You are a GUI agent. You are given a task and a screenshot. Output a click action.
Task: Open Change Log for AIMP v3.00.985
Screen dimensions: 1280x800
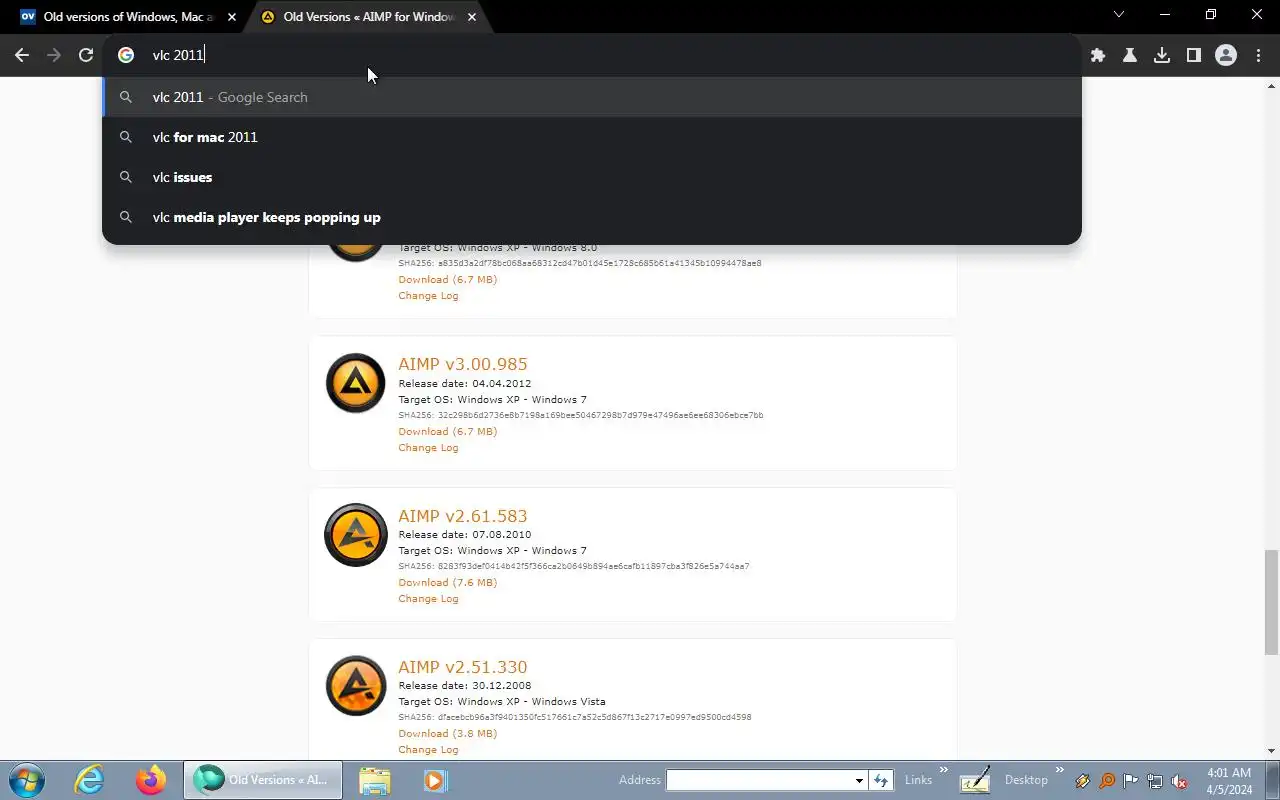pyautogui.click(x=428, y=447)
